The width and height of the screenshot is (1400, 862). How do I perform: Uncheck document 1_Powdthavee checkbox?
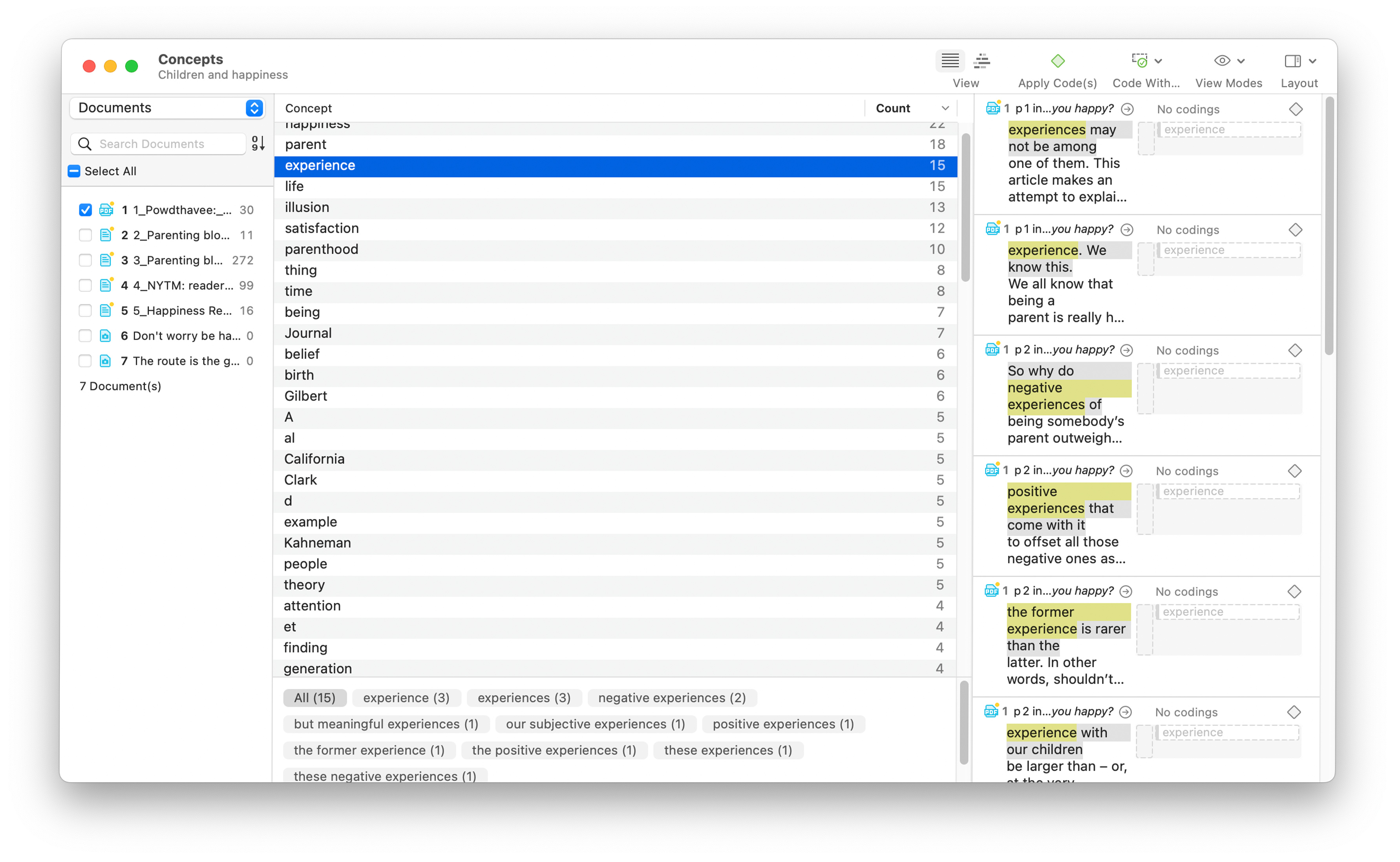(x=86, y=210)
